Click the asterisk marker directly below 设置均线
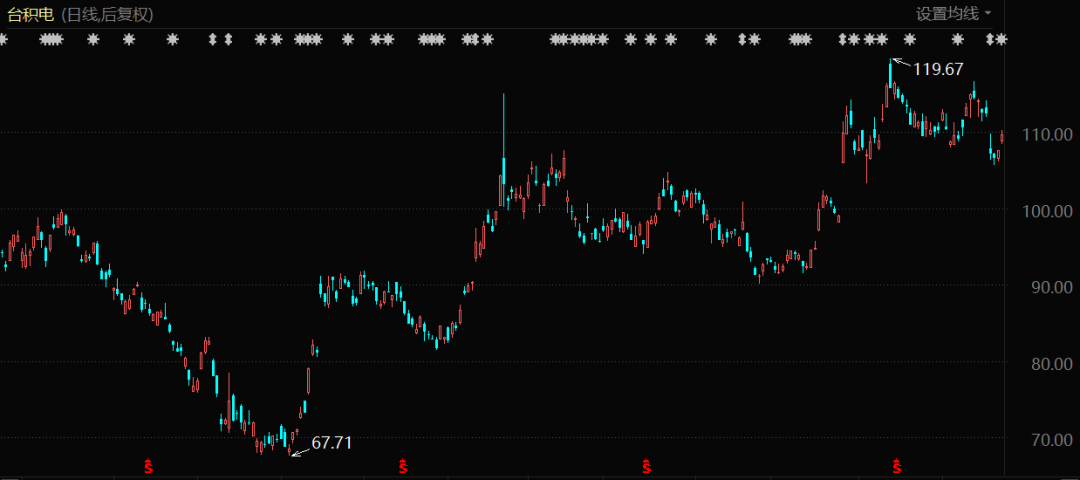 (x=957, y=40)
